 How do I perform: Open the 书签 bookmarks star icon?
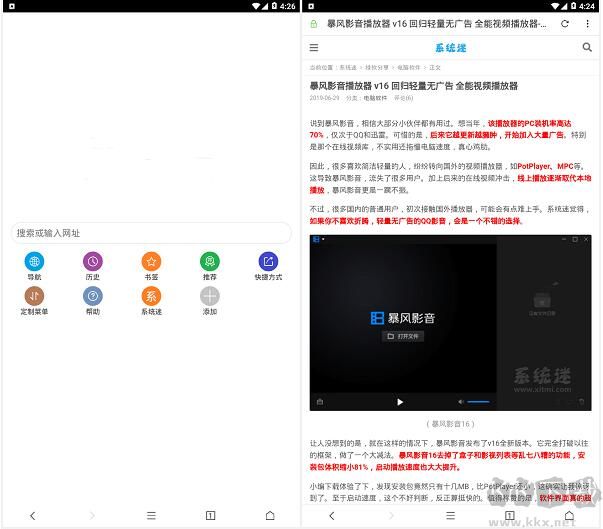tap(151, 261)
